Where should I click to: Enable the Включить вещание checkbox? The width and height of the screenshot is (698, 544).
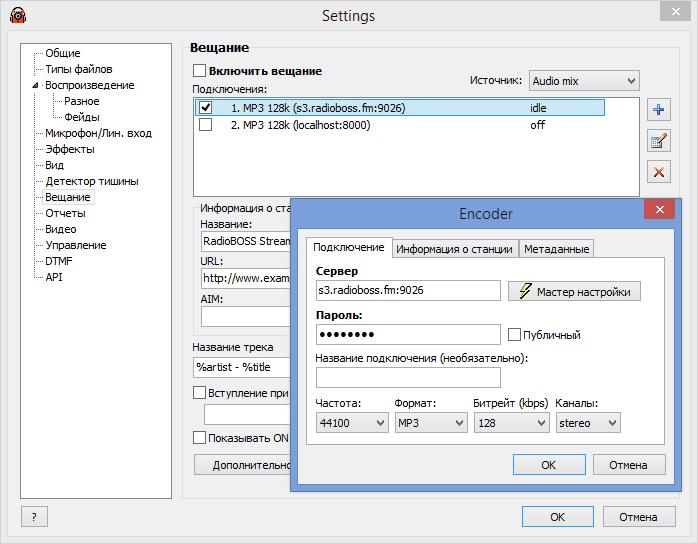[199, 71]
